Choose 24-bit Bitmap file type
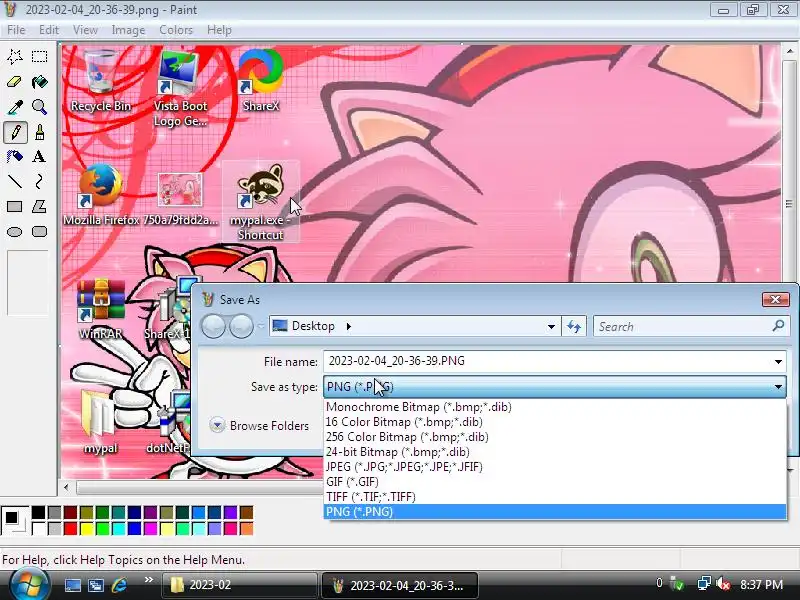 tap(555, 452)
